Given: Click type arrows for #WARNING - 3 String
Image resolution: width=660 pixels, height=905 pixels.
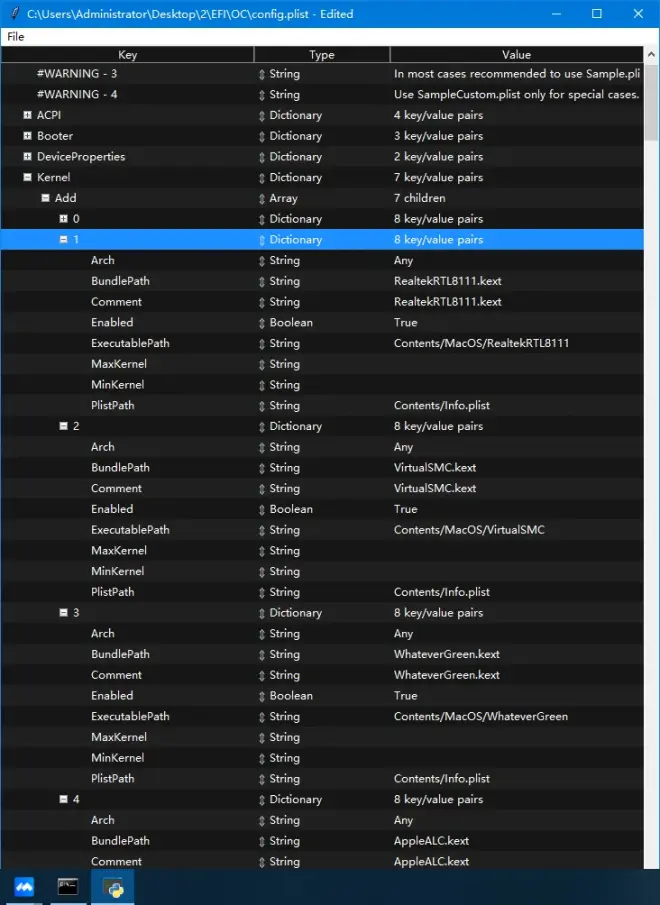Looking at the screenshot, I should [x=262, y=74].
